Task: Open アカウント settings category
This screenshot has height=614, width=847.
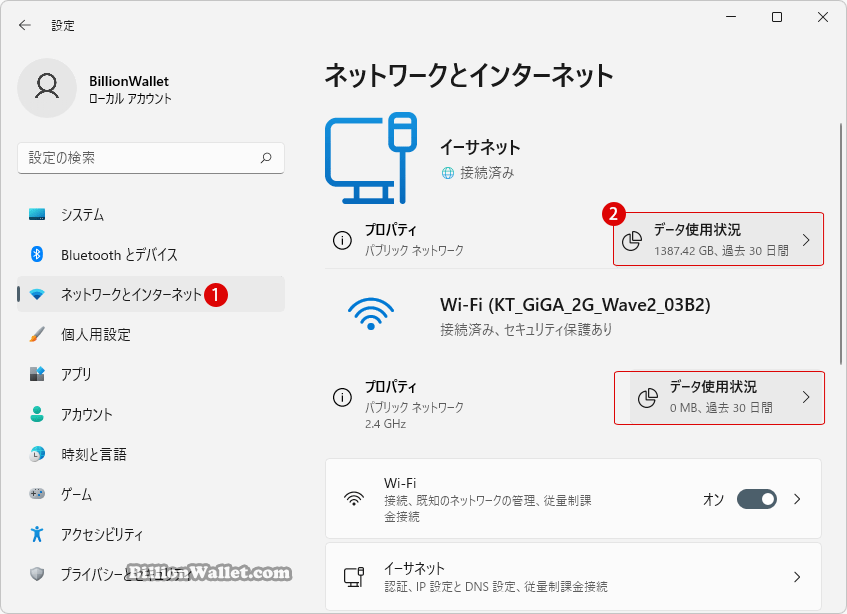Action: 151,414
